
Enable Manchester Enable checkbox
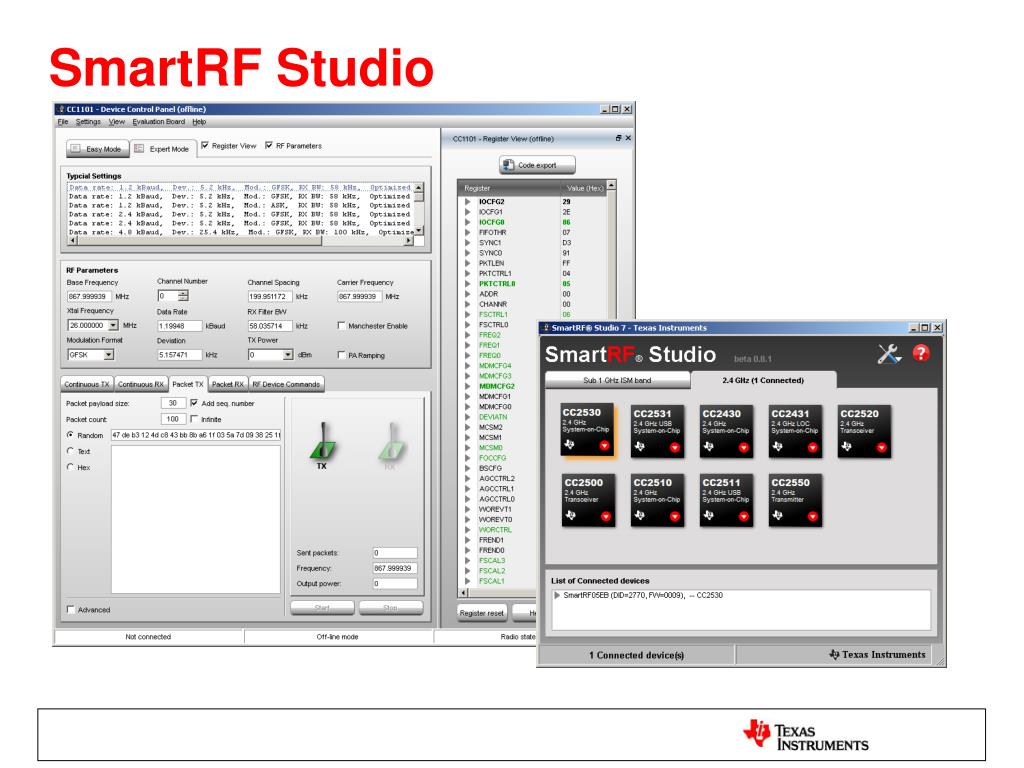(x=341, y=325)
